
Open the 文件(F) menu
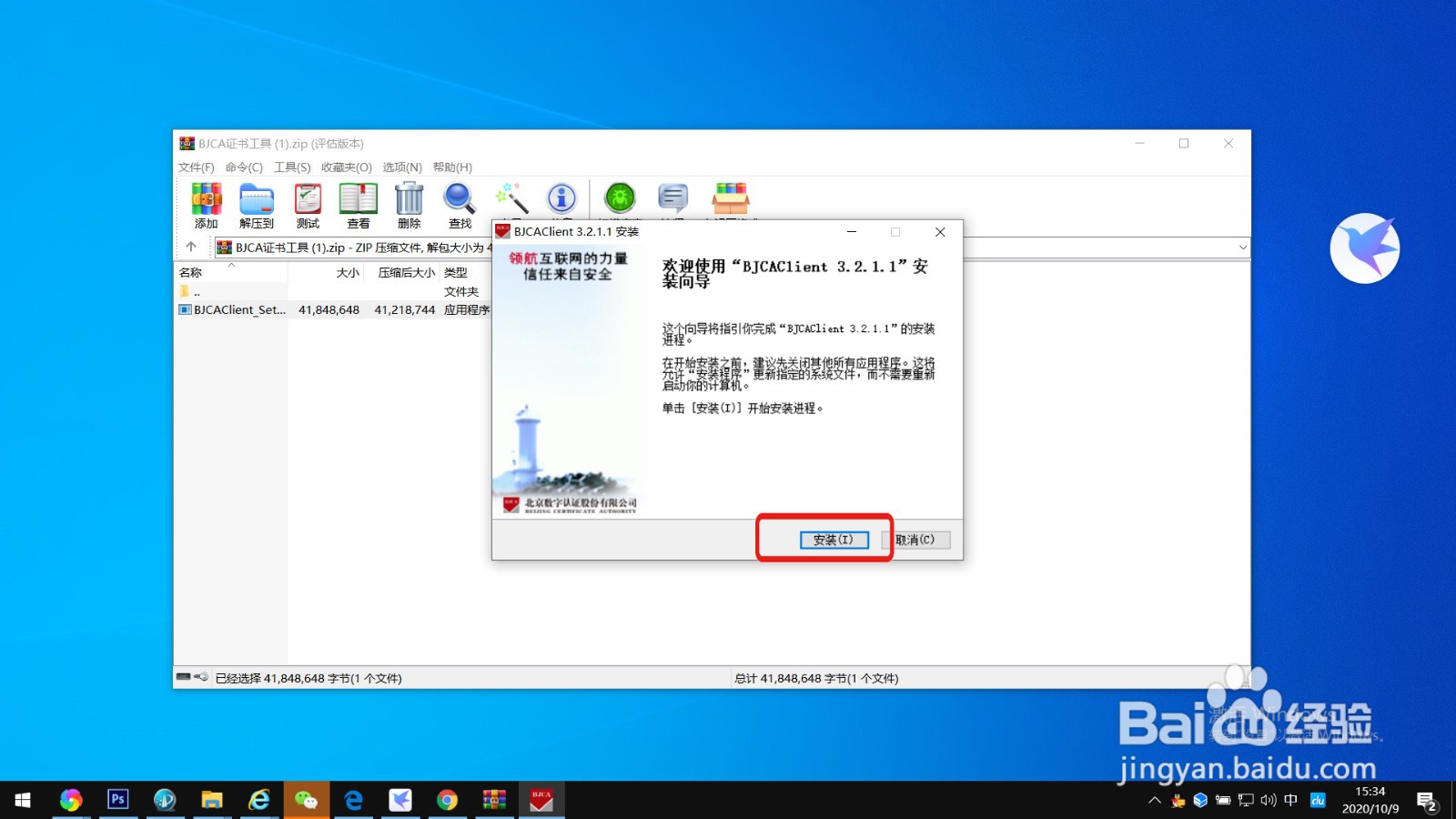197,167
